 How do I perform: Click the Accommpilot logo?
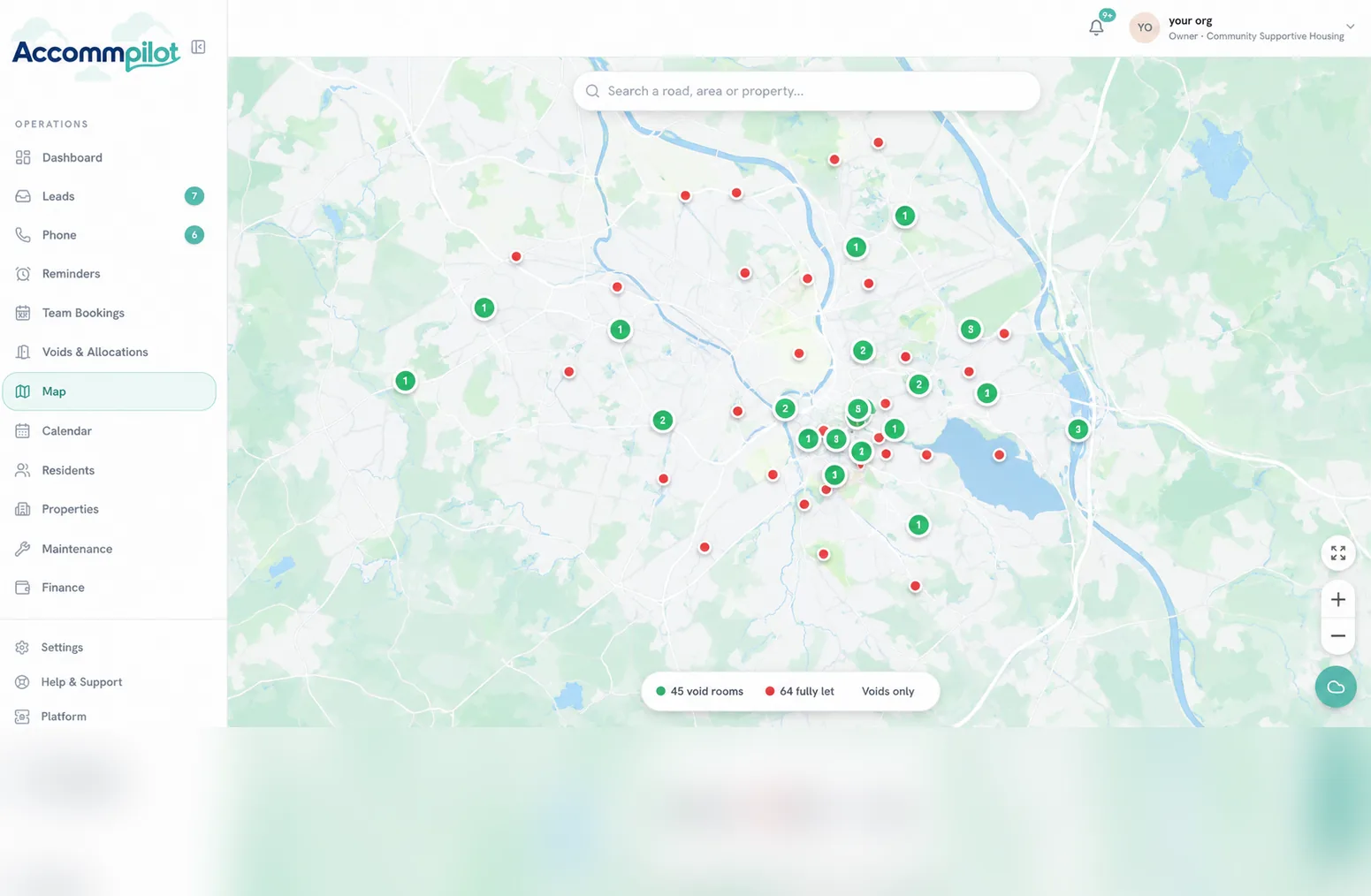pyautogui.click(x=95, y=53)
